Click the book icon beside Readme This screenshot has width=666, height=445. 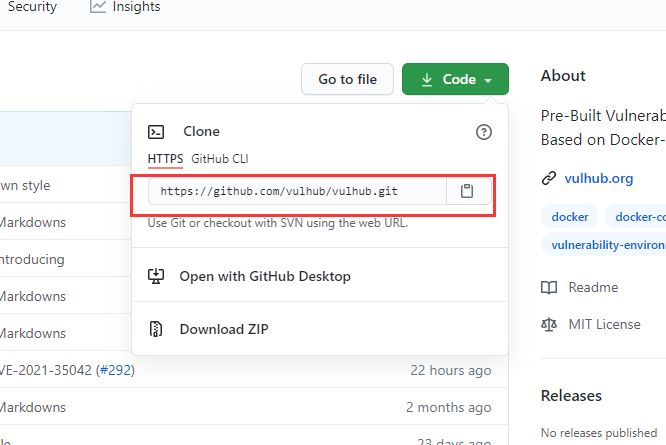(x=549, y=287)
